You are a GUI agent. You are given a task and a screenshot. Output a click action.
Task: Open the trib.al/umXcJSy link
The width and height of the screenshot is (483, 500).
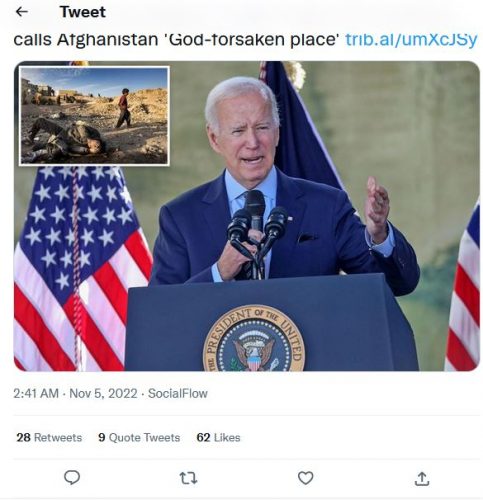click(x=411, y=39)
